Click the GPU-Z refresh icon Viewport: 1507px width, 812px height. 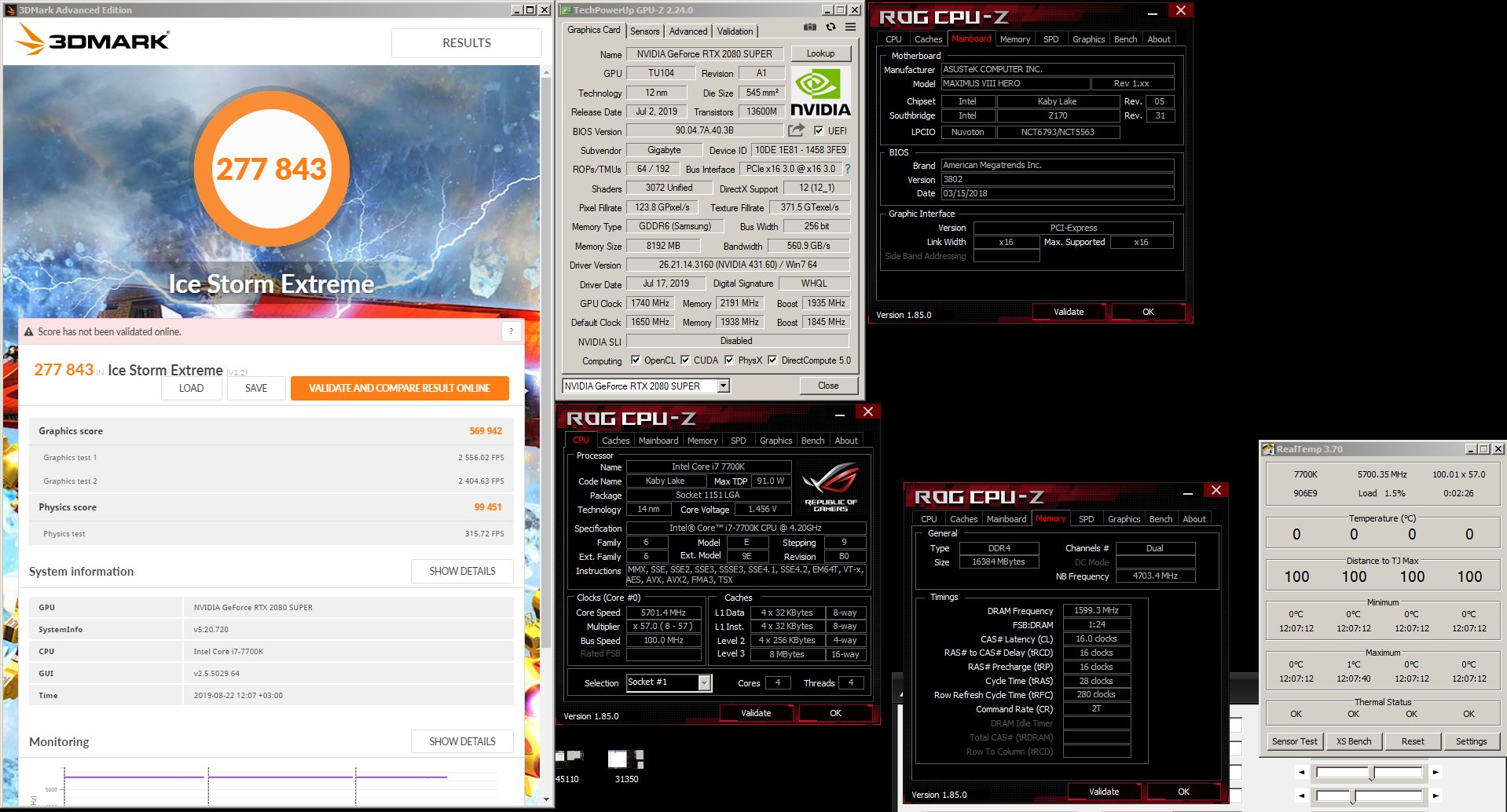point(830,27)
